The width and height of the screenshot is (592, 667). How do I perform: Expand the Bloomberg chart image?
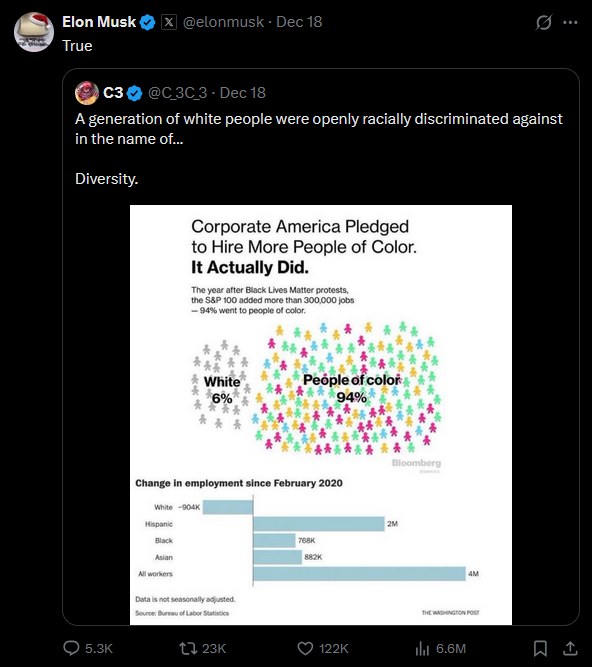[321, 415]
